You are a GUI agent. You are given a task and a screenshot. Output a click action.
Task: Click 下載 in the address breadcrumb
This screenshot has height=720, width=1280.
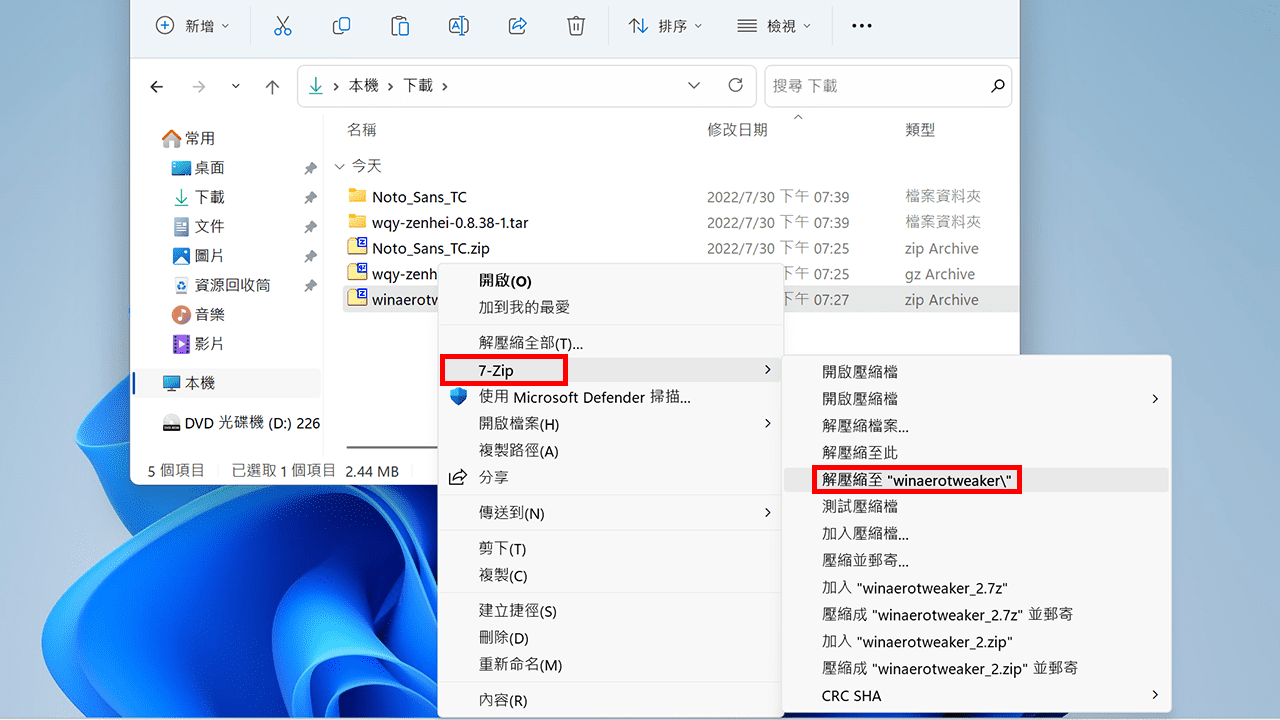[x=420, y=85]
